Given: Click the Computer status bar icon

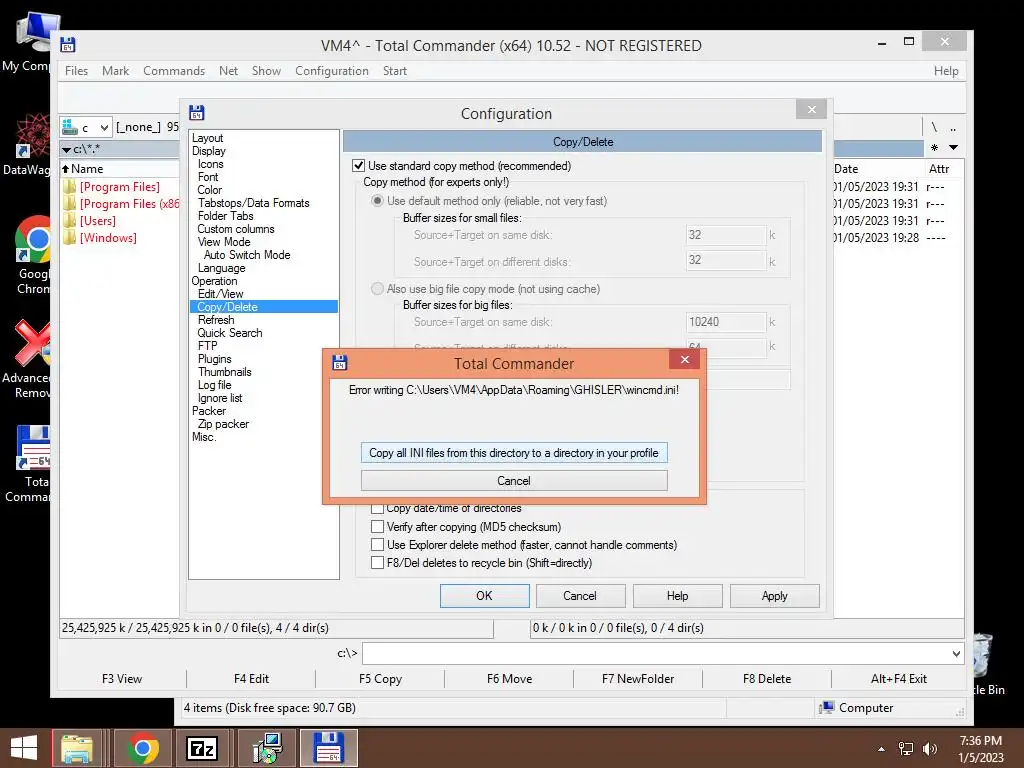Looking at the screenshot, I should click(x=827, y=707).
